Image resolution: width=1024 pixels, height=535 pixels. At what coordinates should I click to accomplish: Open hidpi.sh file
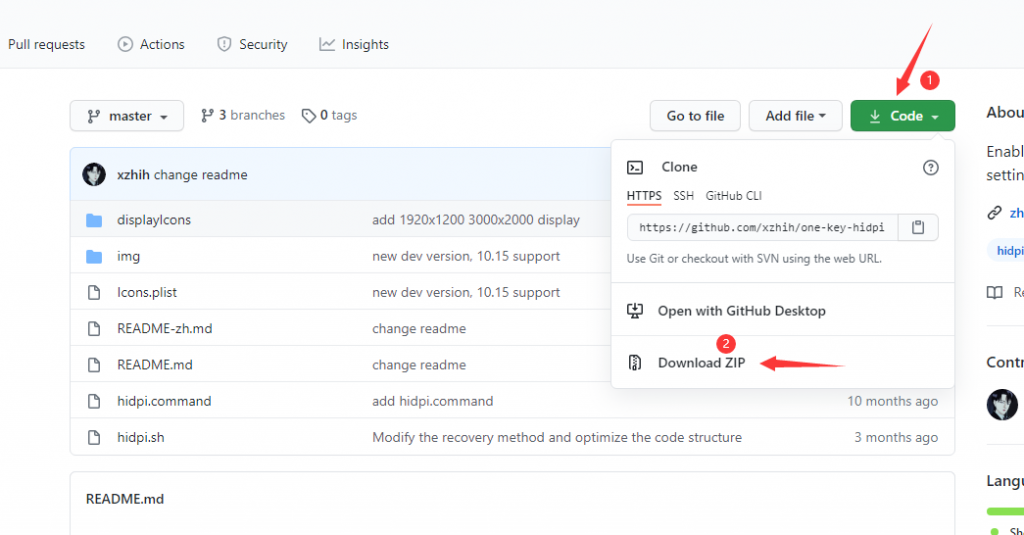(x=140, y=438)
